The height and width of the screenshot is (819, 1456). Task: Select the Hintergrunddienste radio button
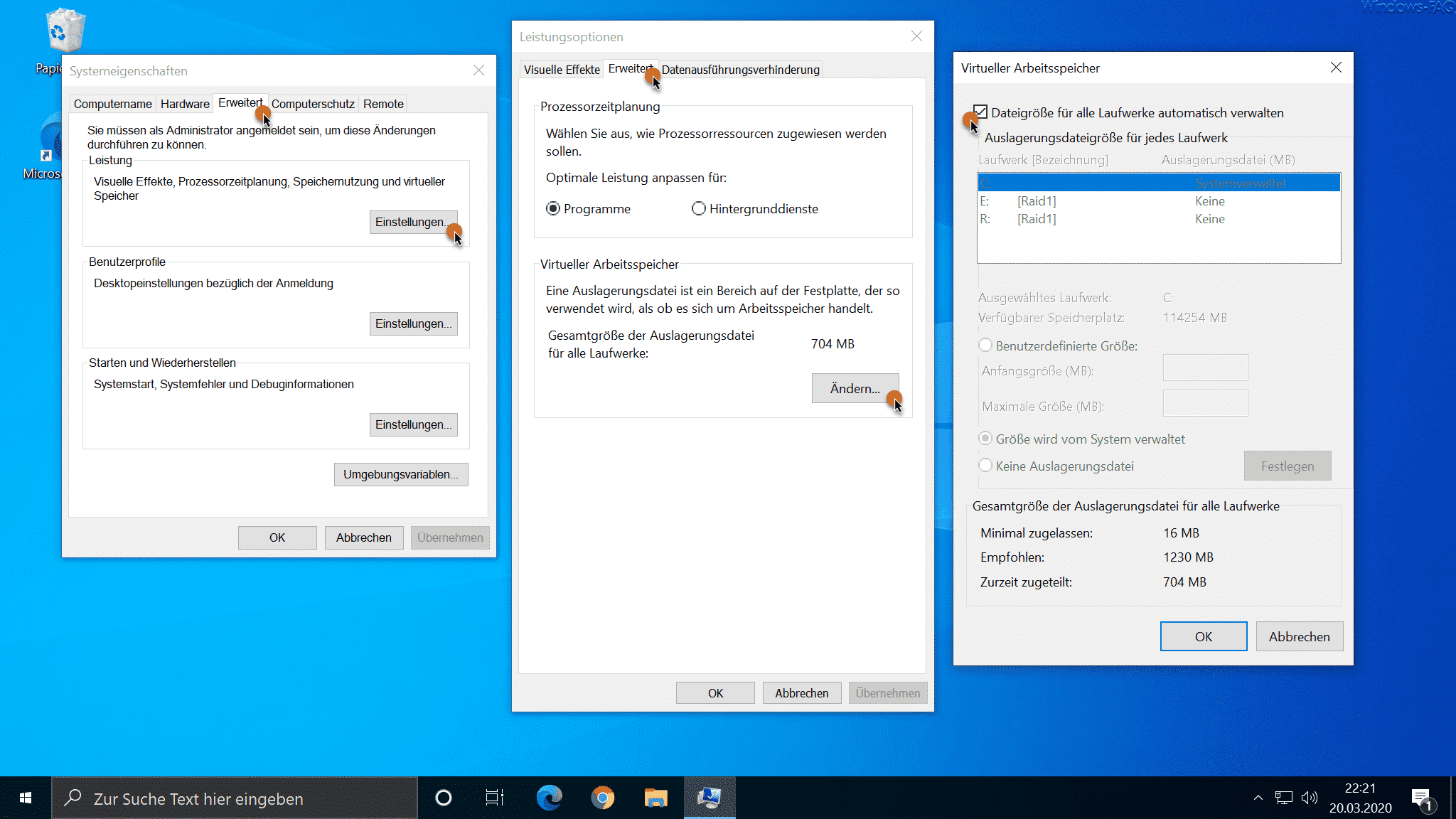coord(699,208)
